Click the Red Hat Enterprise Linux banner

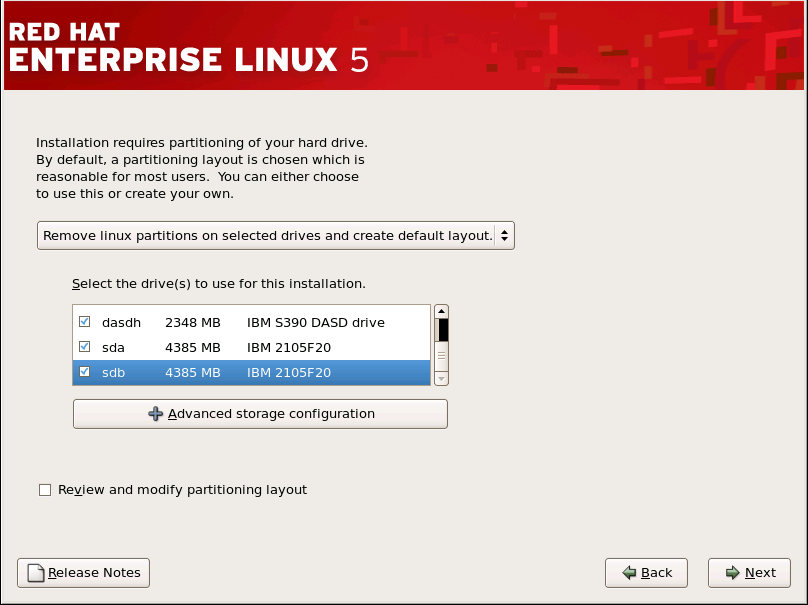(404, 46)
